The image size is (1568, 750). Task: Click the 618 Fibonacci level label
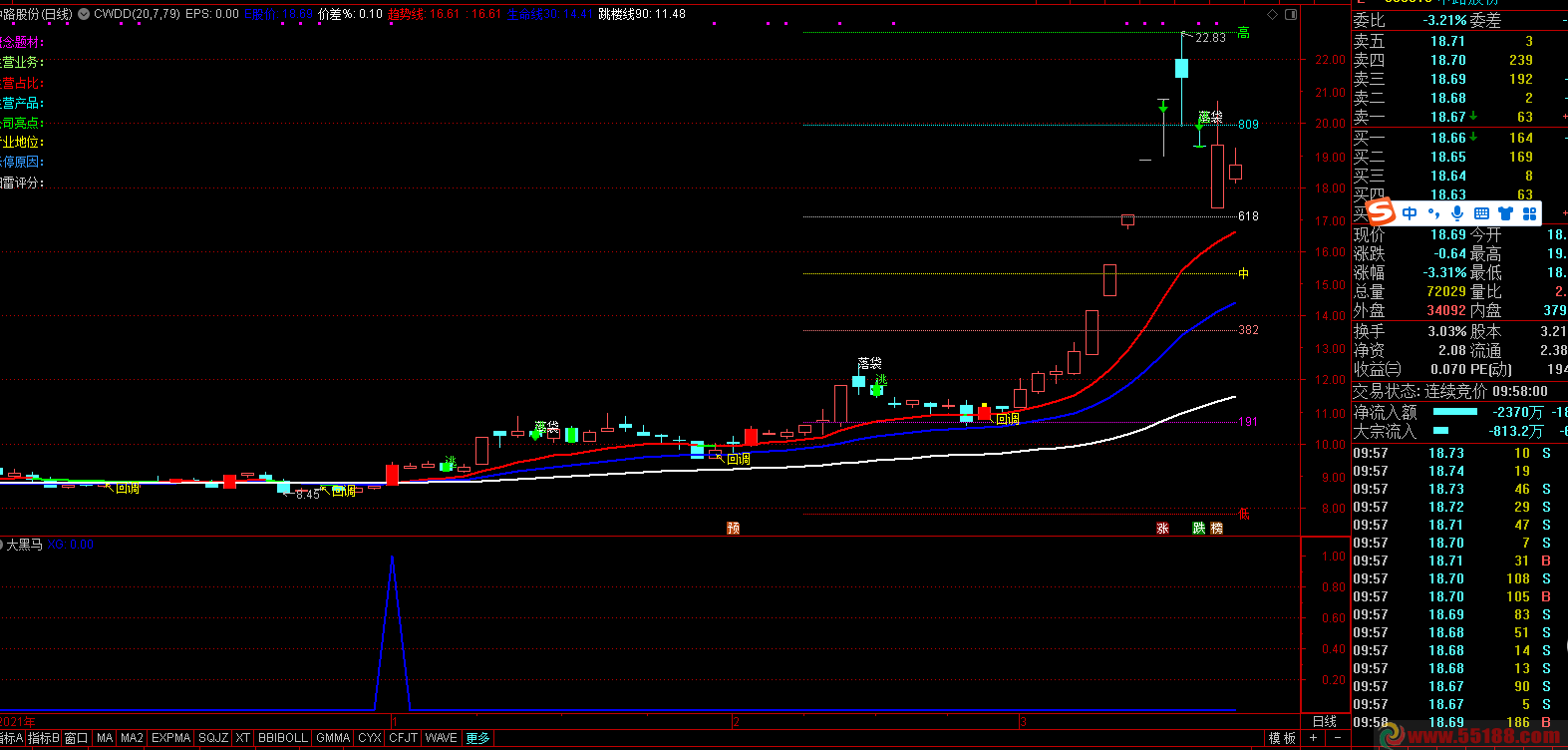1248,216
